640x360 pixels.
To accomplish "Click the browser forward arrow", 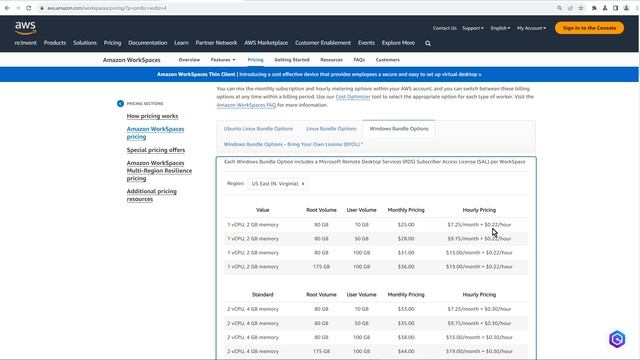I will click(x=18, y=8).
